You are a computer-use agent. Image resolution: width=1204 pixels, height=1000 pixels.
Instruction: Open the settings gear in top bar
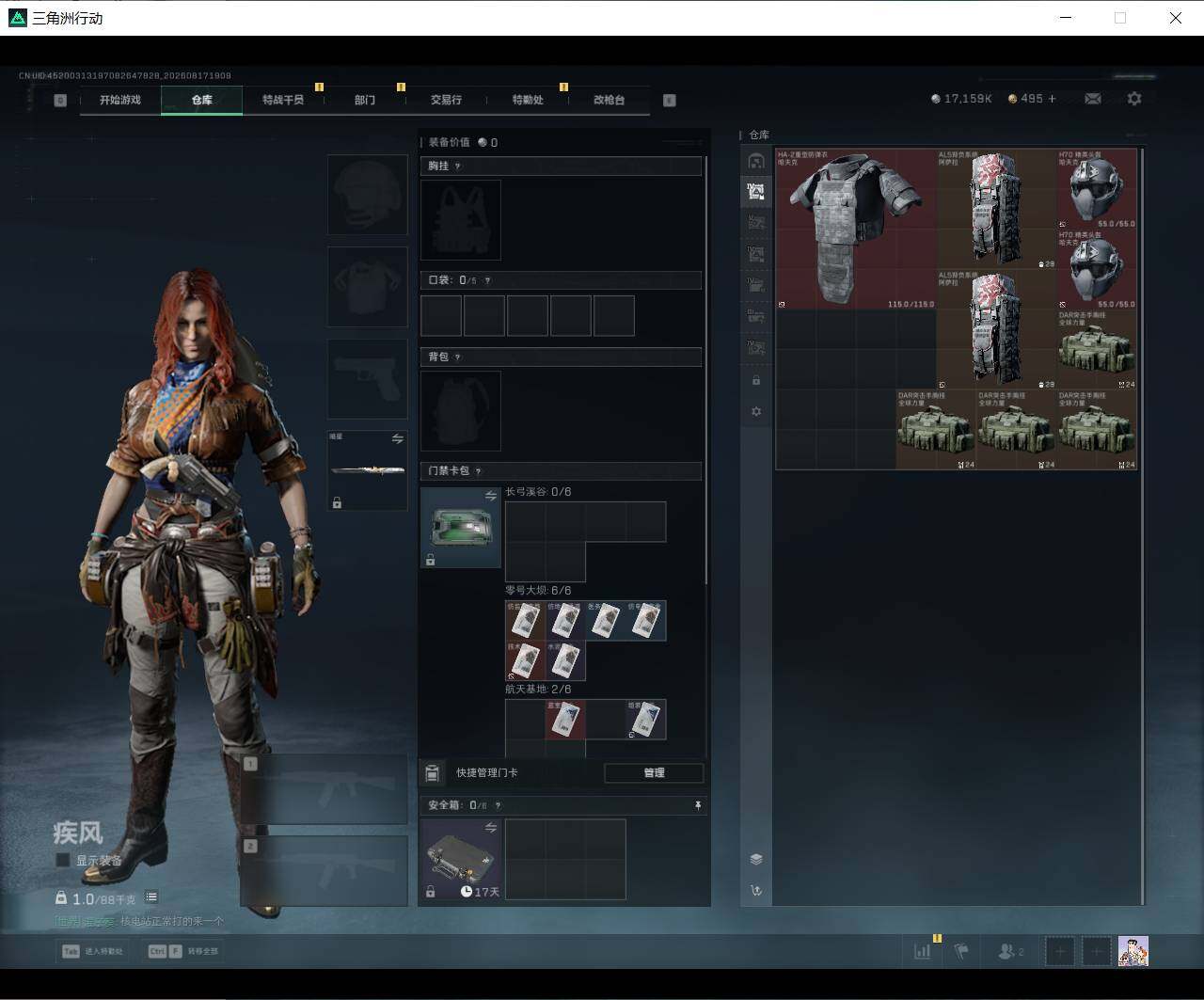(1134, 99)
